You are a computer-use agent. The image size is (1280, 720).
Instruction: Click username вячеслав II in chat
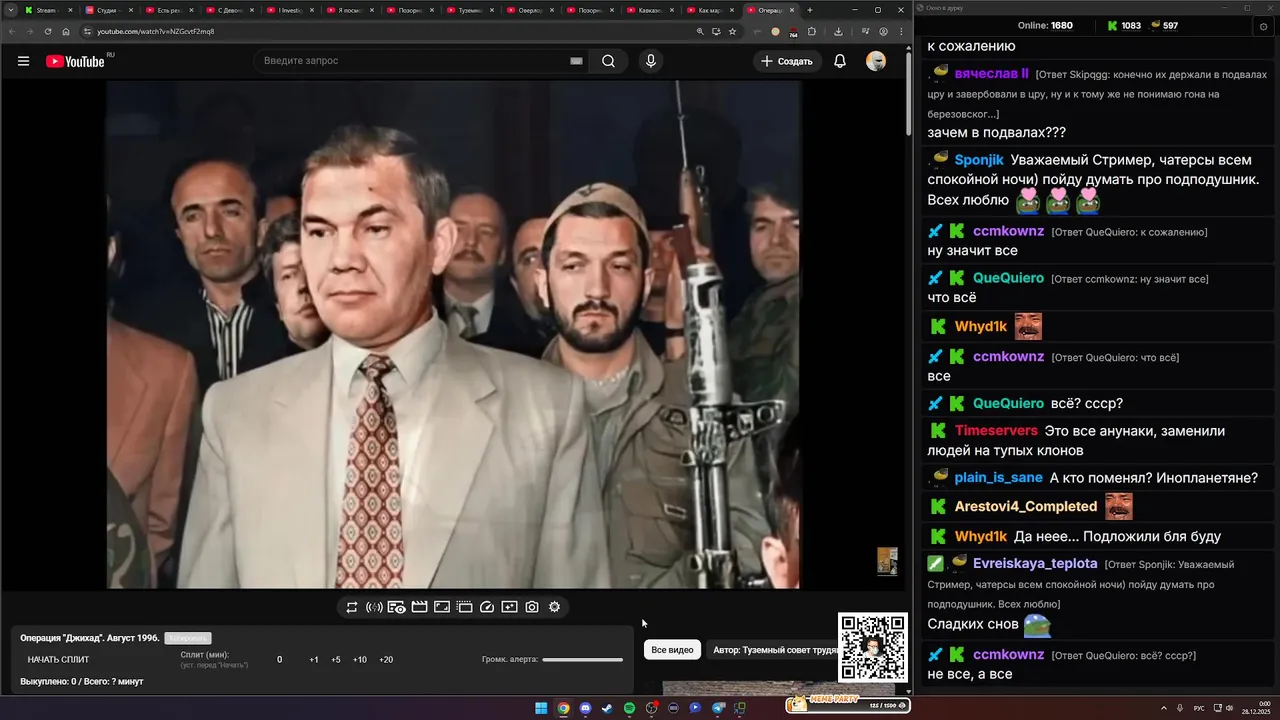point(992,74)
